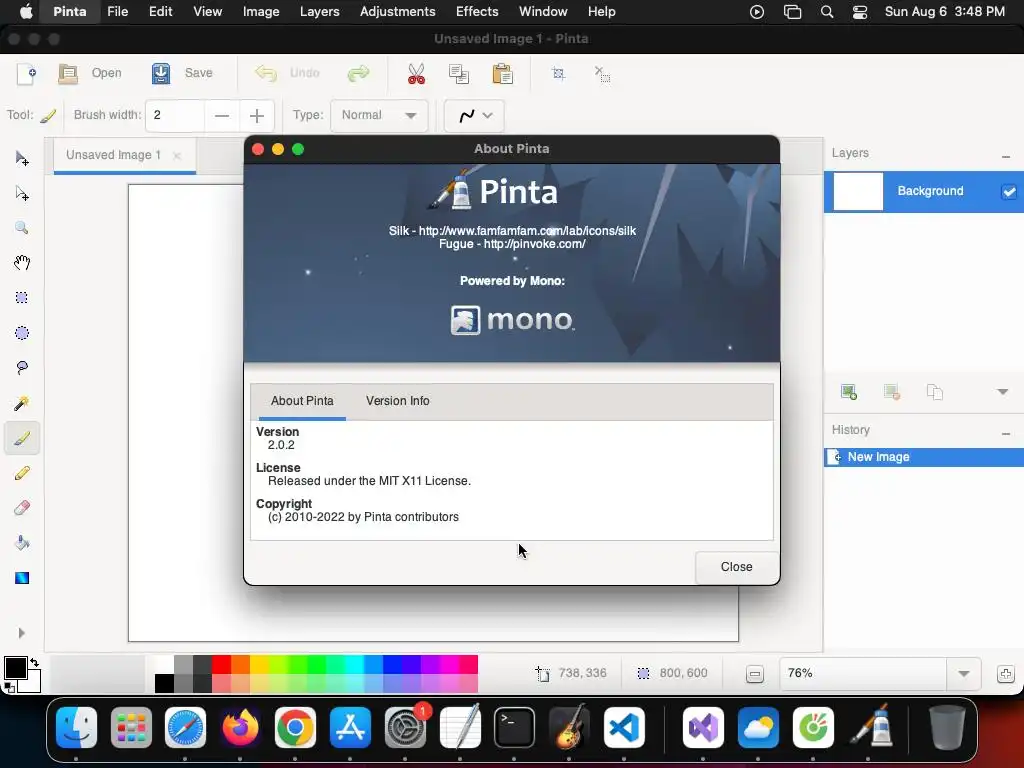Increase brush width with plus button
The image size is (1024, 768).
[x=257, y=116]
